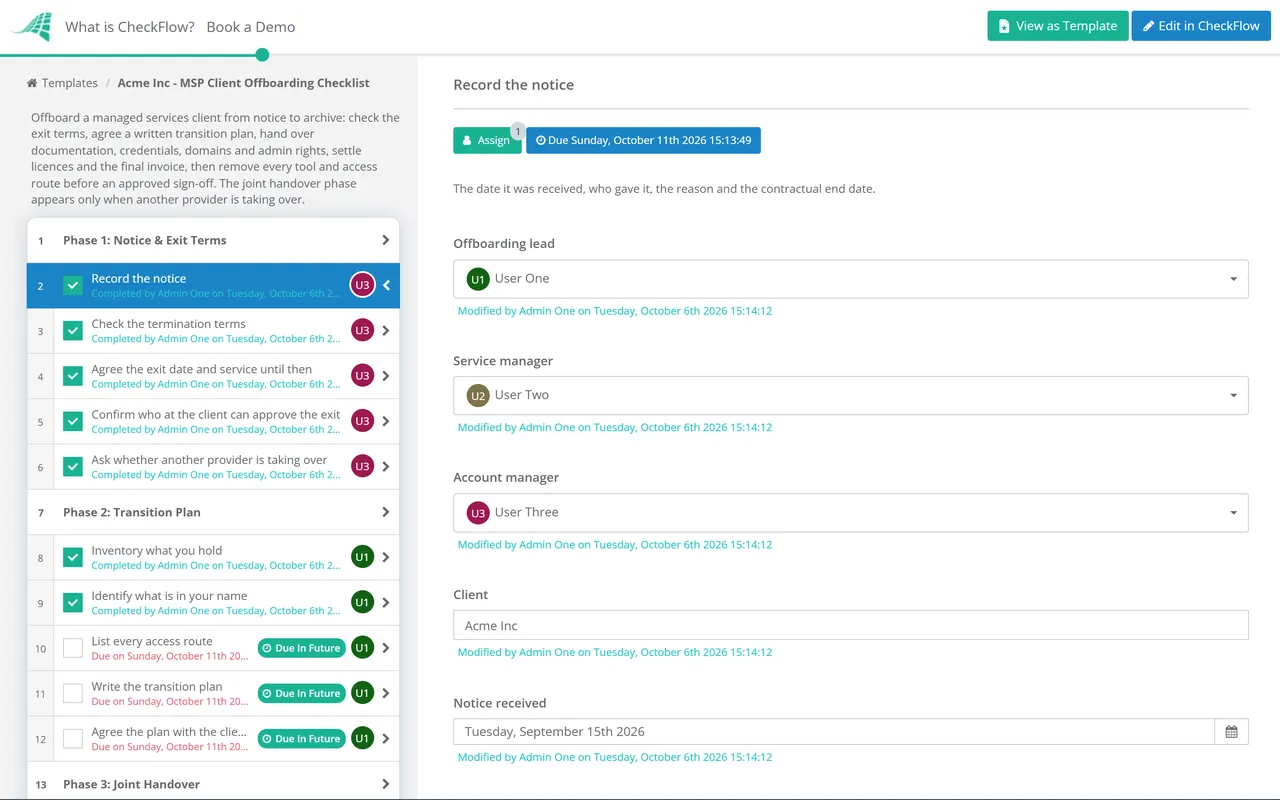Uncheck Agree the exit date and service task

(73, 376)
